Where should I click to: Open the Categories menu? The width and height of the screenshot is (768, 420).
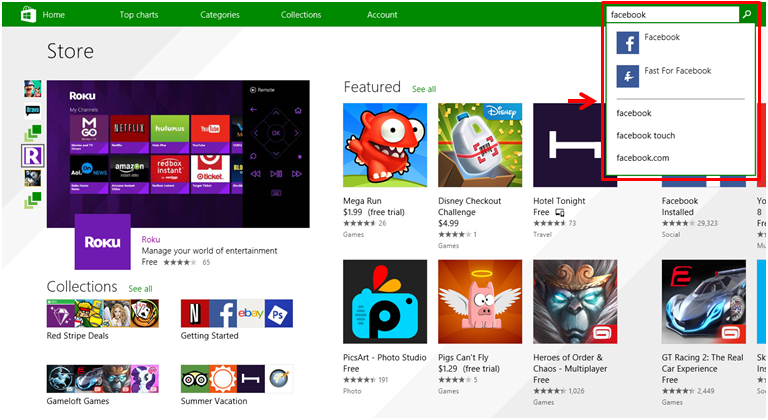pyautogui.click(x=220, y=15)
